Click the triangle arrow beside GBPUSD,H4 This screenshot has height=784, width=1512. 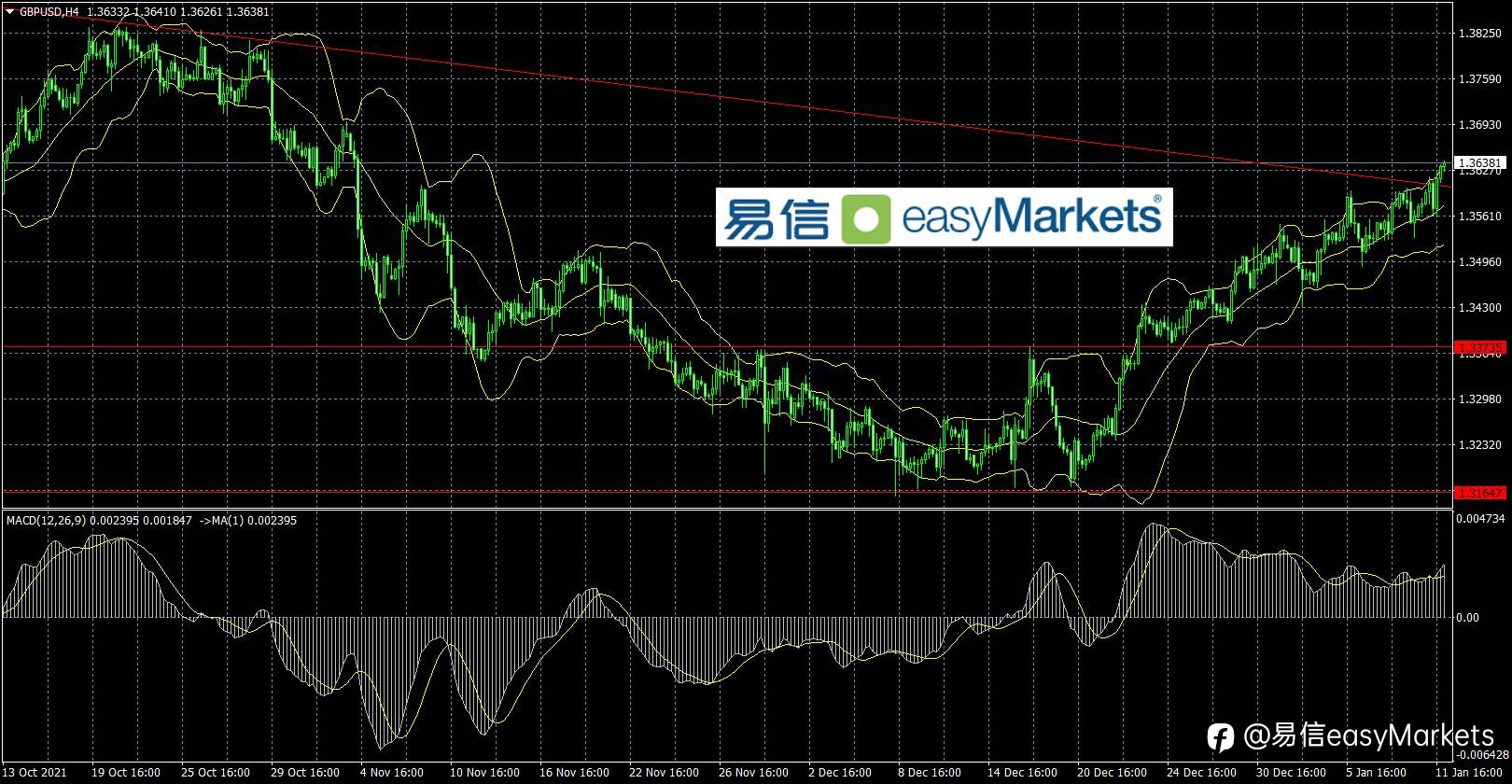coord(10,11)
